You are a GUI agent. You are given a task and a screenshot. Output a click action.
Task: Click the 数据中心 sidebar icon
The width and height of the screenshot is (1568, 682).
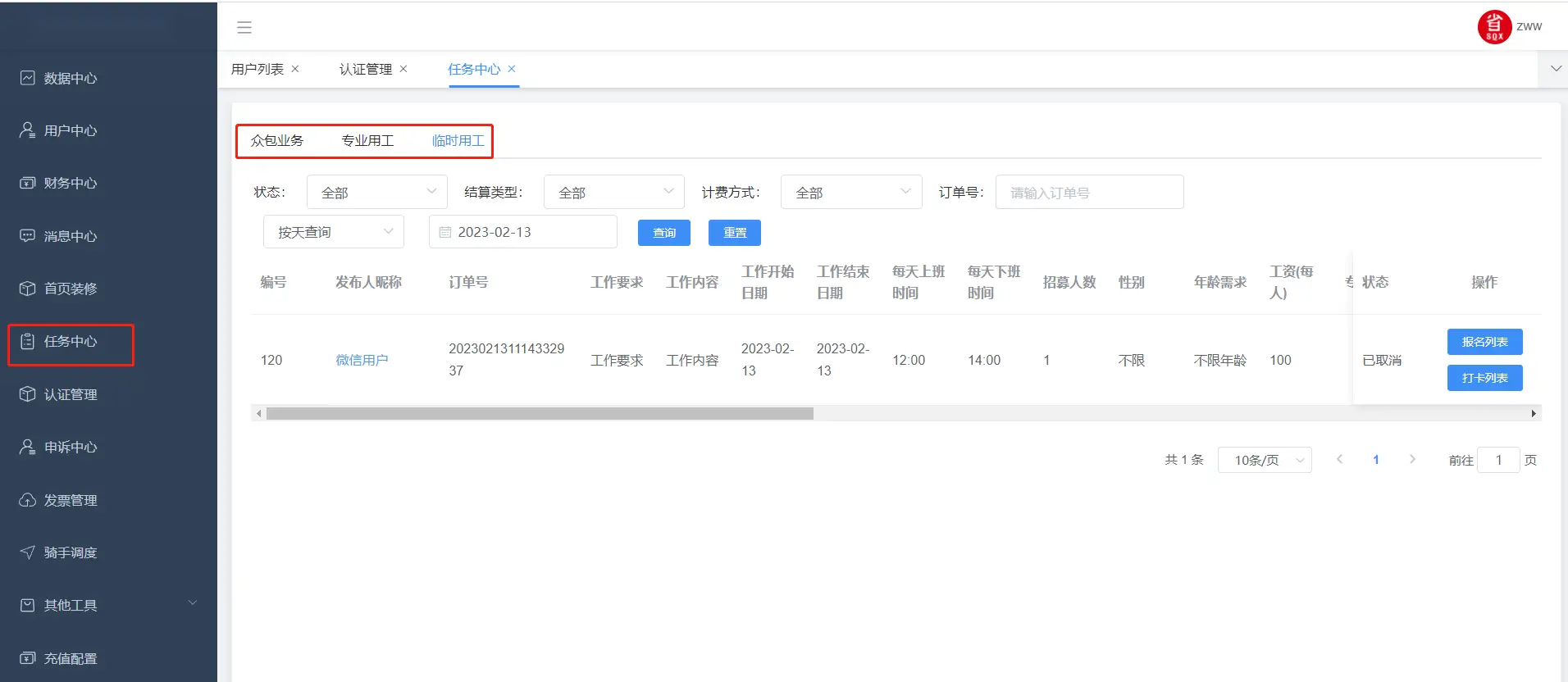[28, 78]
